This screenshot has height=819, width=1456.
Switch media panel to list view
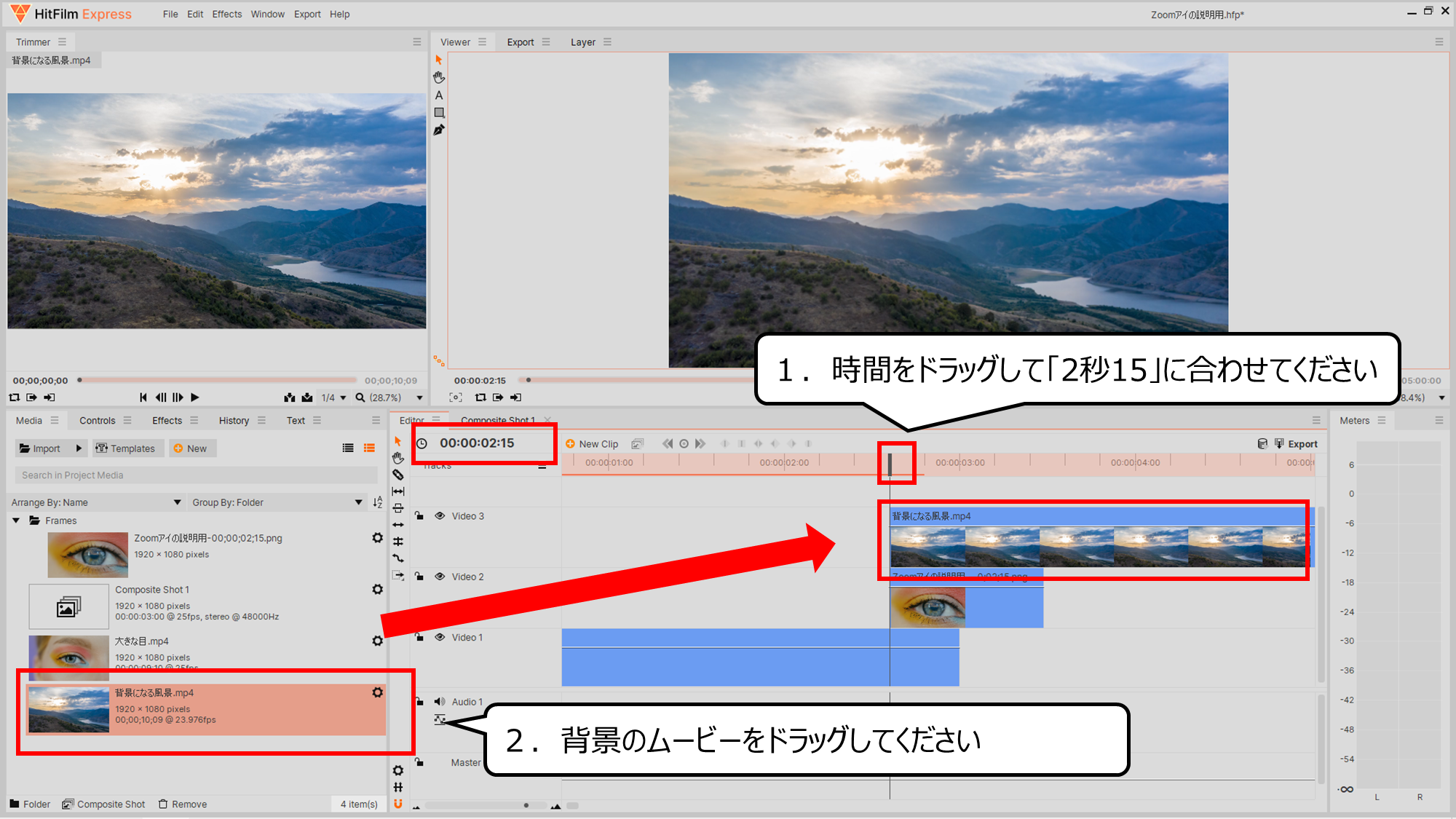coord(348,448)
